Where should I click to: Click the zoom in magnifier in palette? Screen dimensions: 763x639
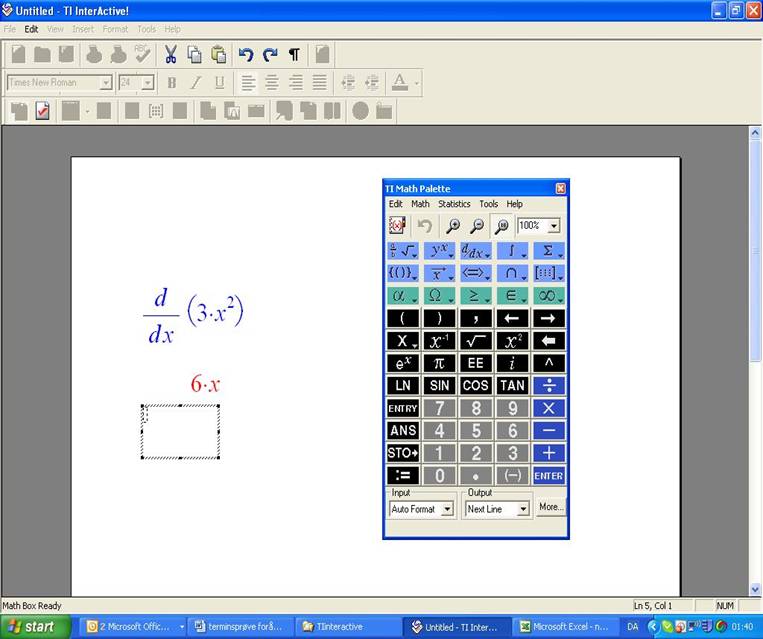[453, 226]
